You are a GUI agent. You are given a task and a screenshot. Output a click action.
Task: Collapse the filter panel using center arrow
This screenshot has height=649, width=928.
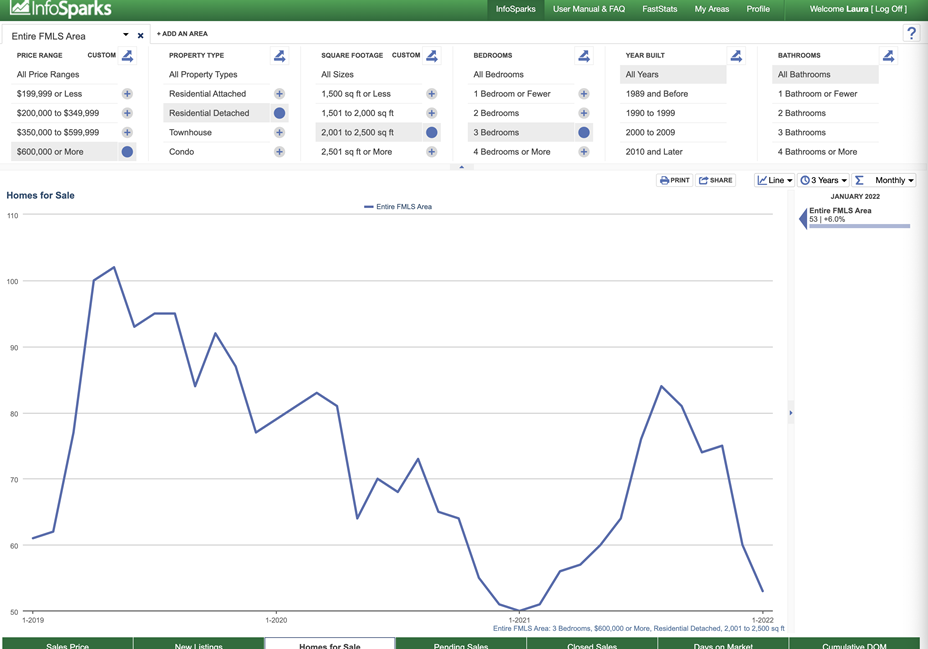461,167
